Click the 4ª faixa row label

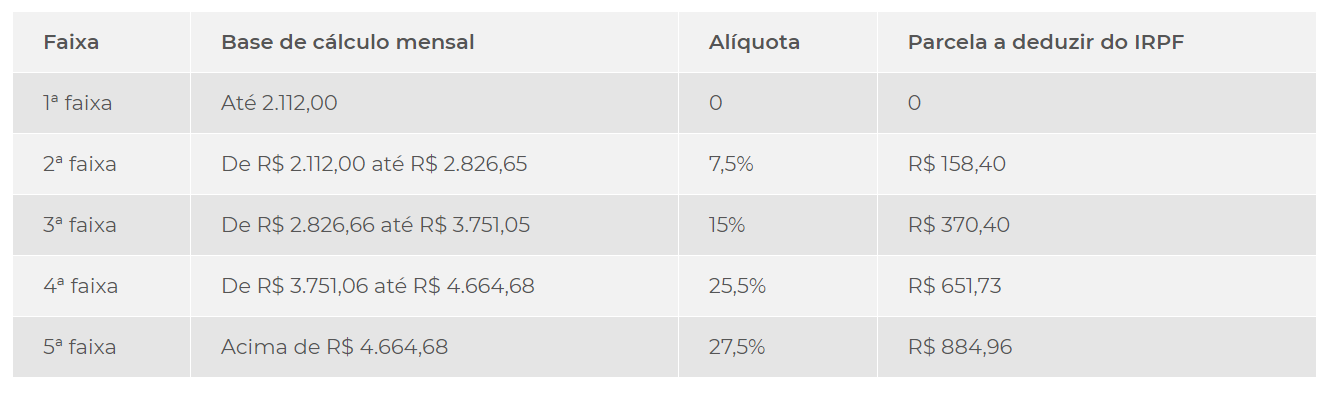[x=81, y=286]
